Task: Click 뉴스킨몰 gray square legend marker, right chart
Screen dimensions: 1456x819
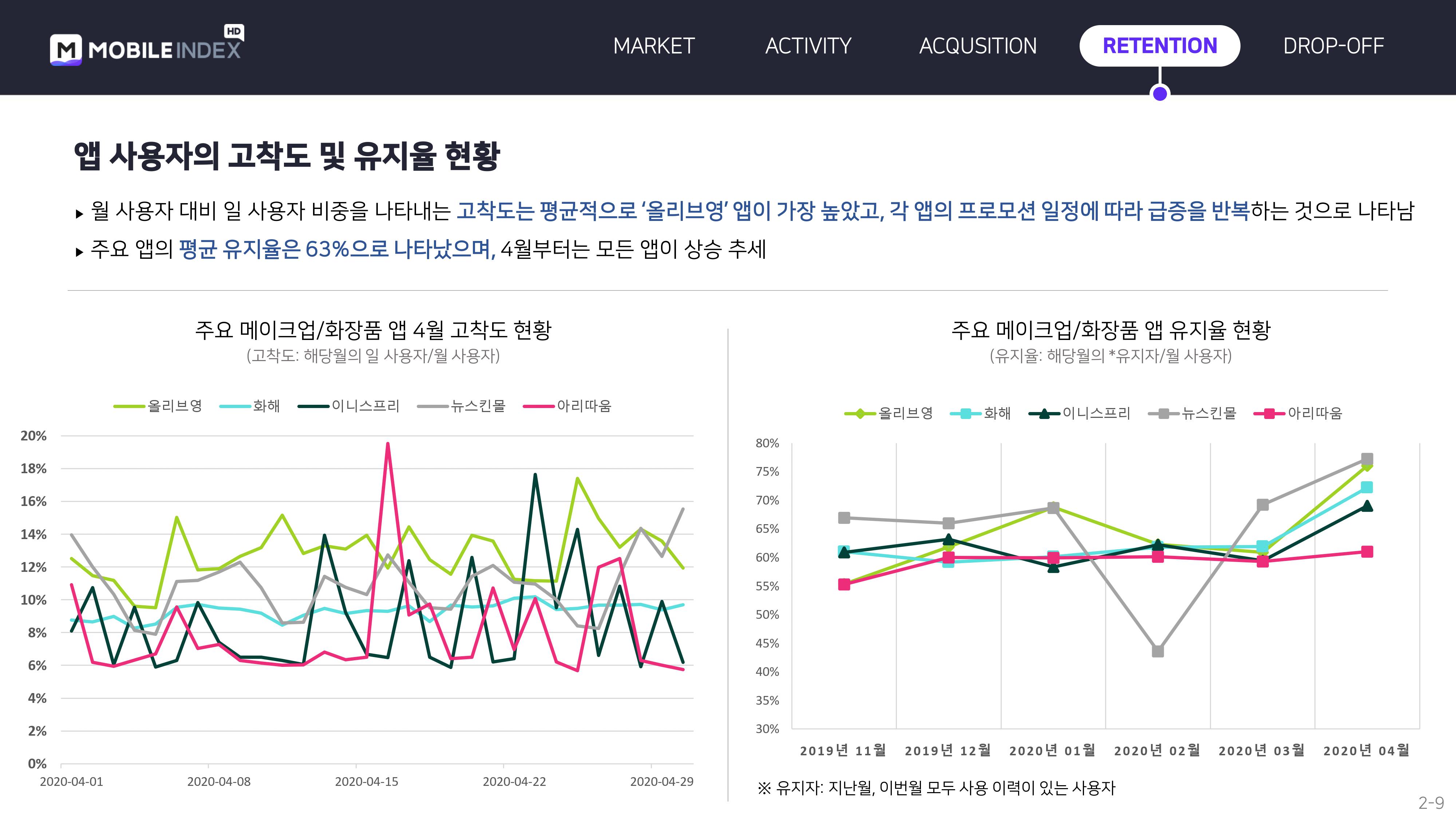Action: coord(1164,414)
